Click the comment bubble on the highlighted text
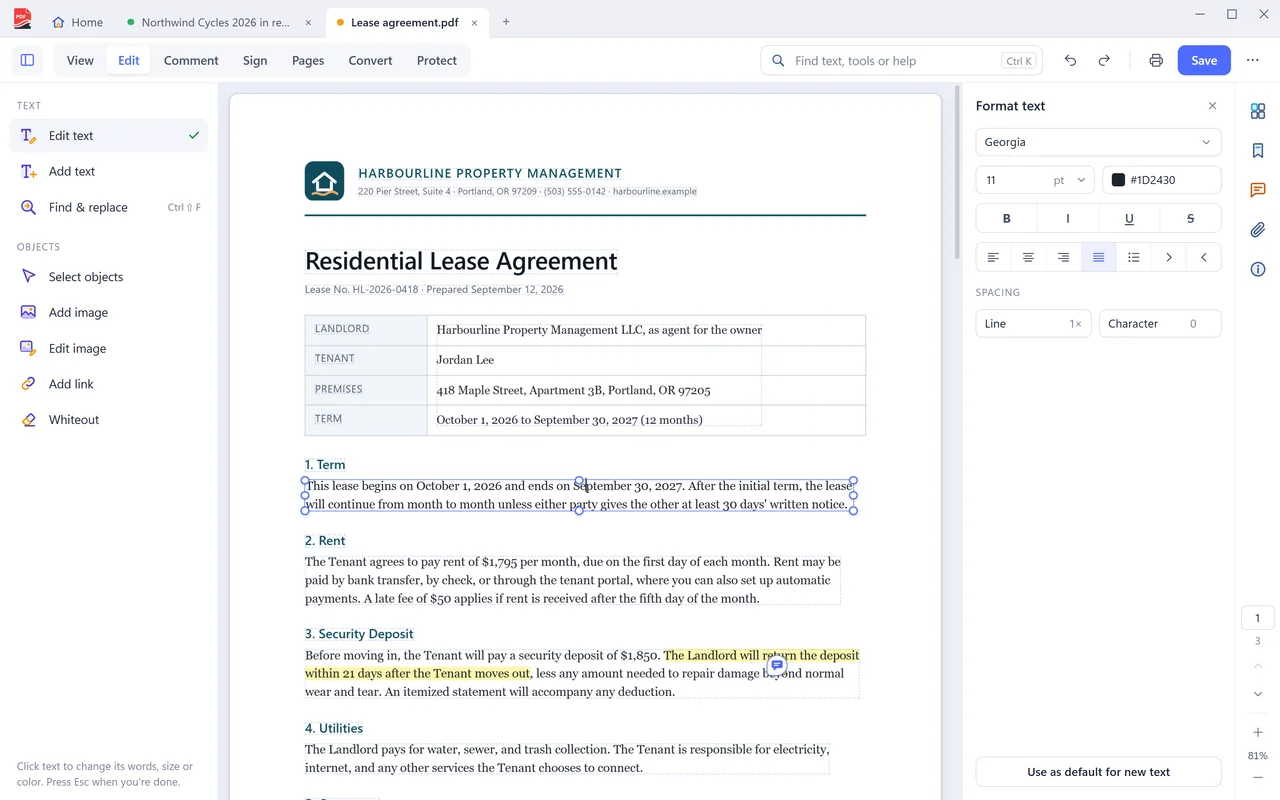The image size is (1280, 800). click(x=777, y=665)
